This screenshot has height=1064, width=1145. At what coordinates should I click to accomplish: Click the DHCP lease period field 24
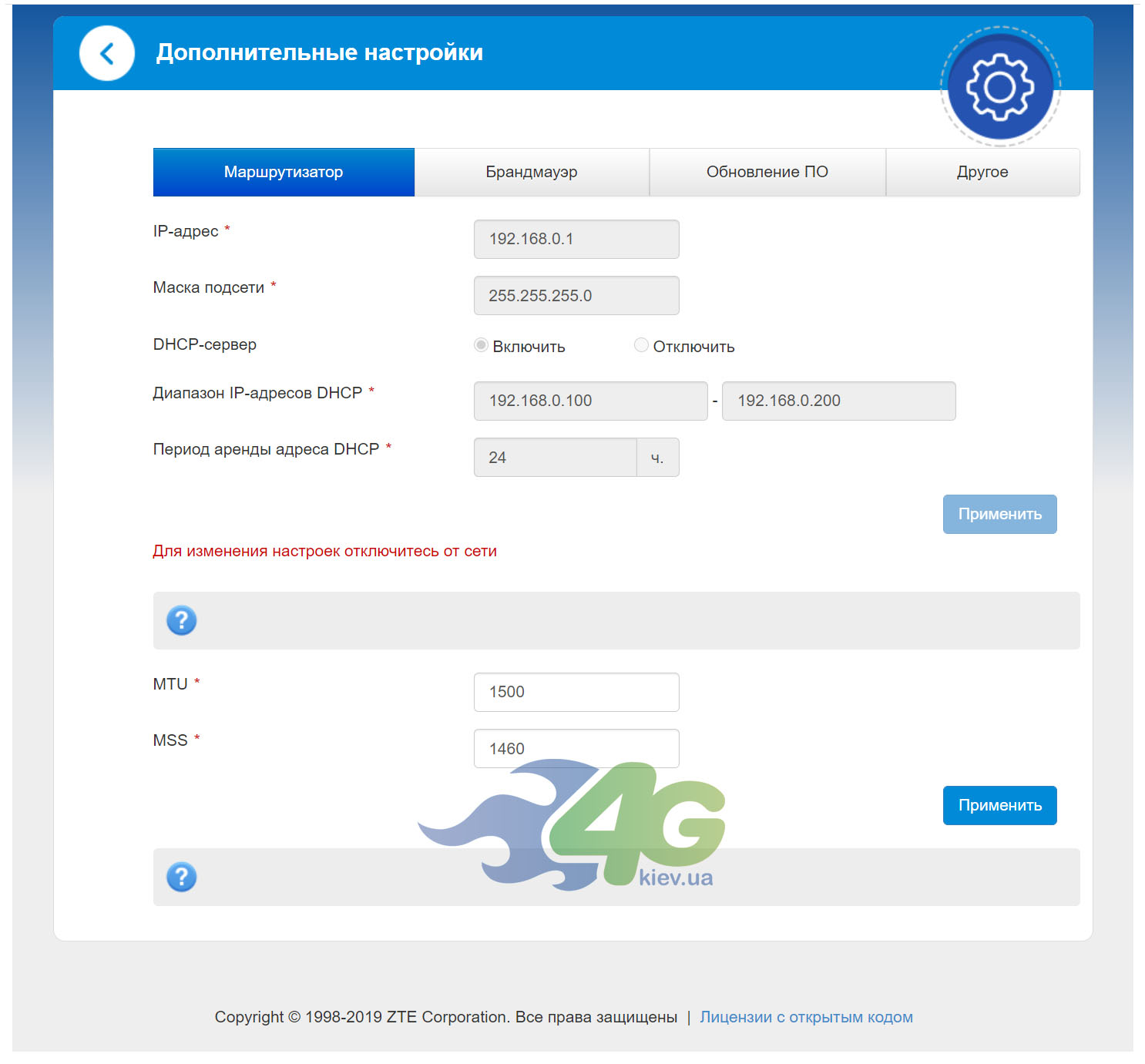(556, 458)
